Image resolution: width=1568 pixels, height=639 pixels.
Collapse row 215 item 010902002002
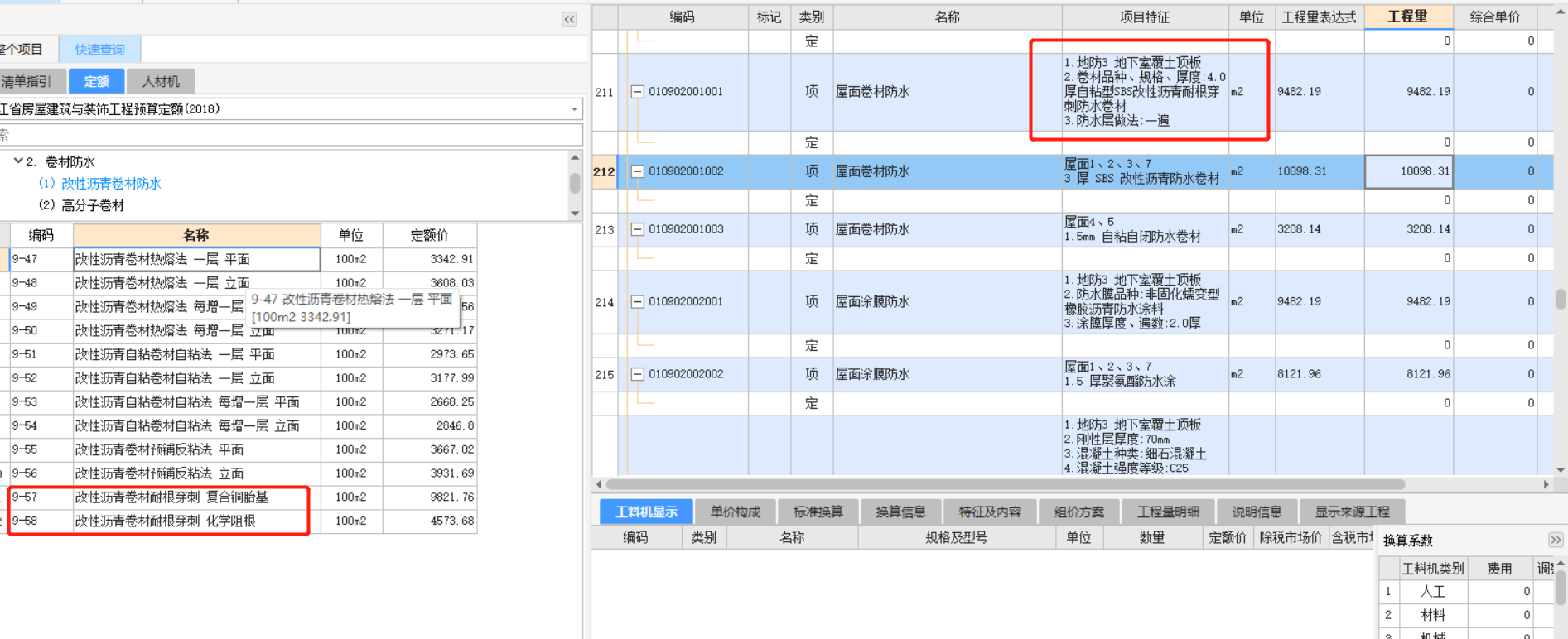pyautogui.click(x=638, y=374)
